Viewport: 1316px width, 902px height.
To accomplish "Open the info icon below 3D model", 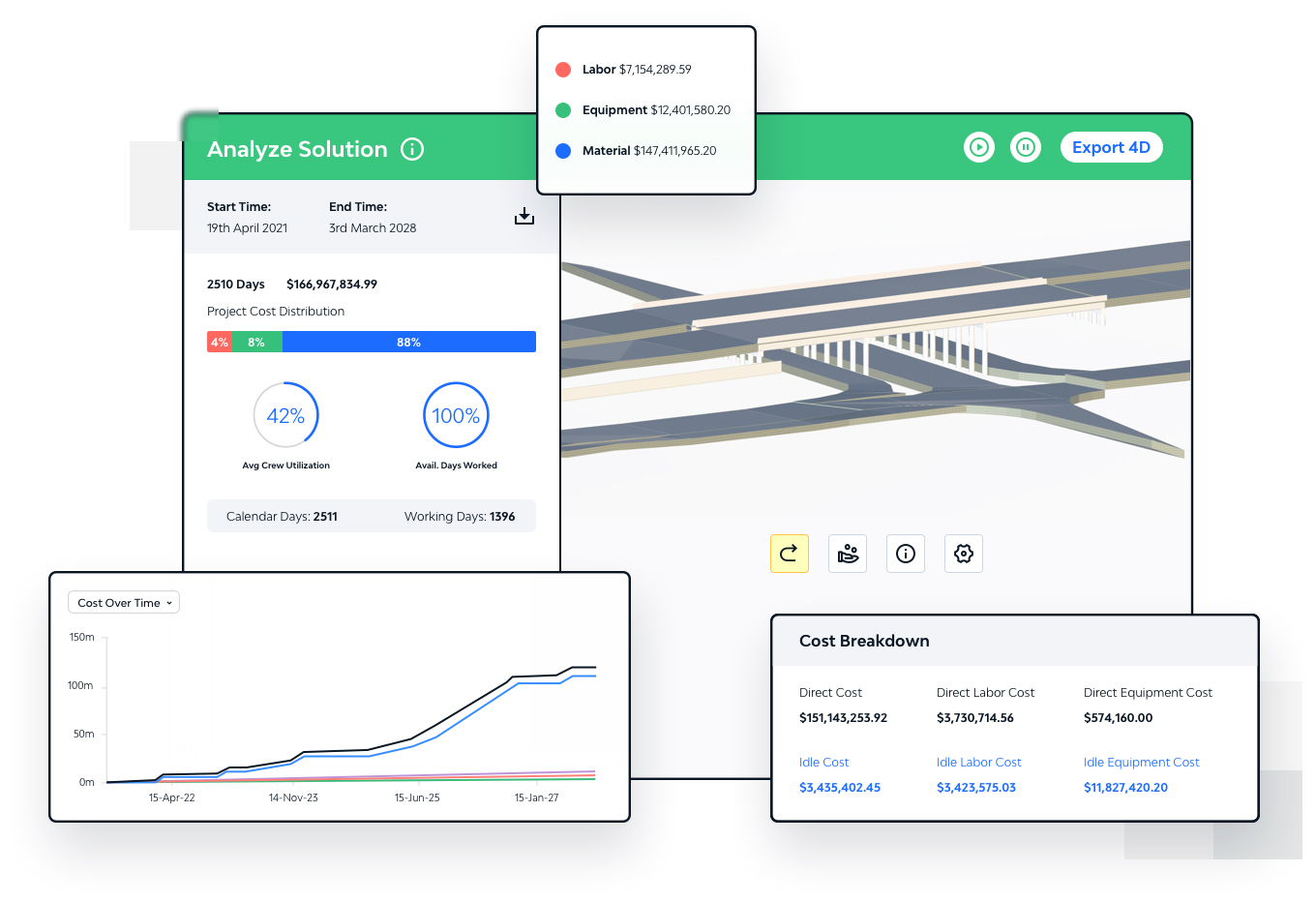I will (x=906, y=554).
